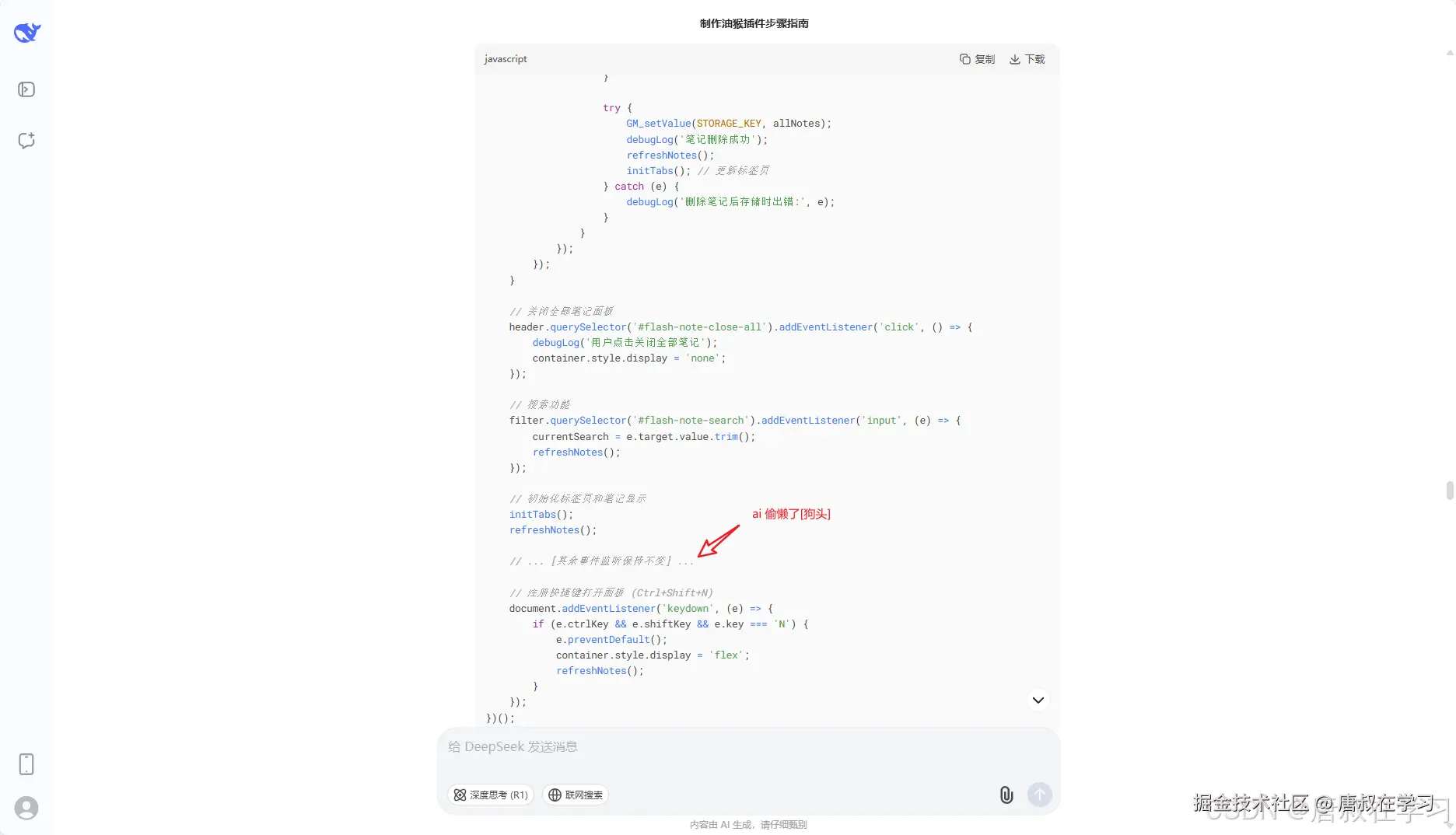The height and width of the screenshot is (835, 1456).
Task: Click the GM_setValue(STORAGE_KEY, allNotes) line
Action: [729, 124]
